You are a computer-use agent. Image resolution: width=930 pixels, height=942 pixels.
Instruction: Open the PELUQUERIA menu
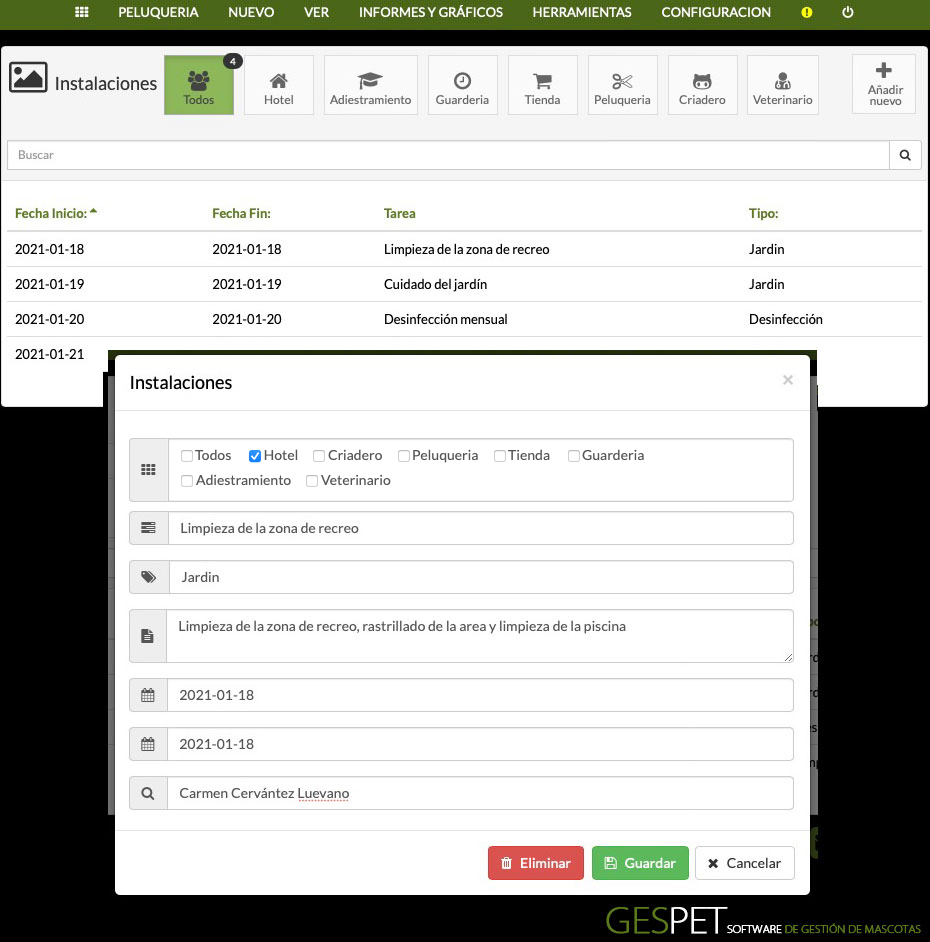coord(158,12)
